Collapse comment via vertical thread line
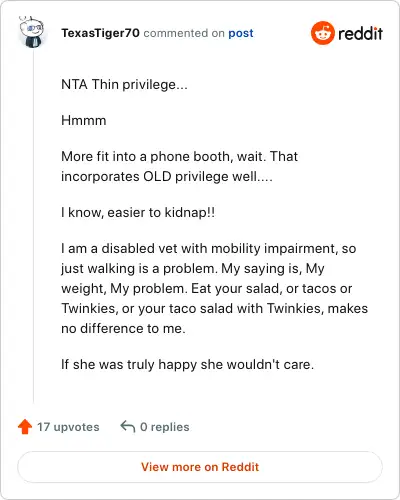Viewport: 400px width, 500px height. point(33,227)
